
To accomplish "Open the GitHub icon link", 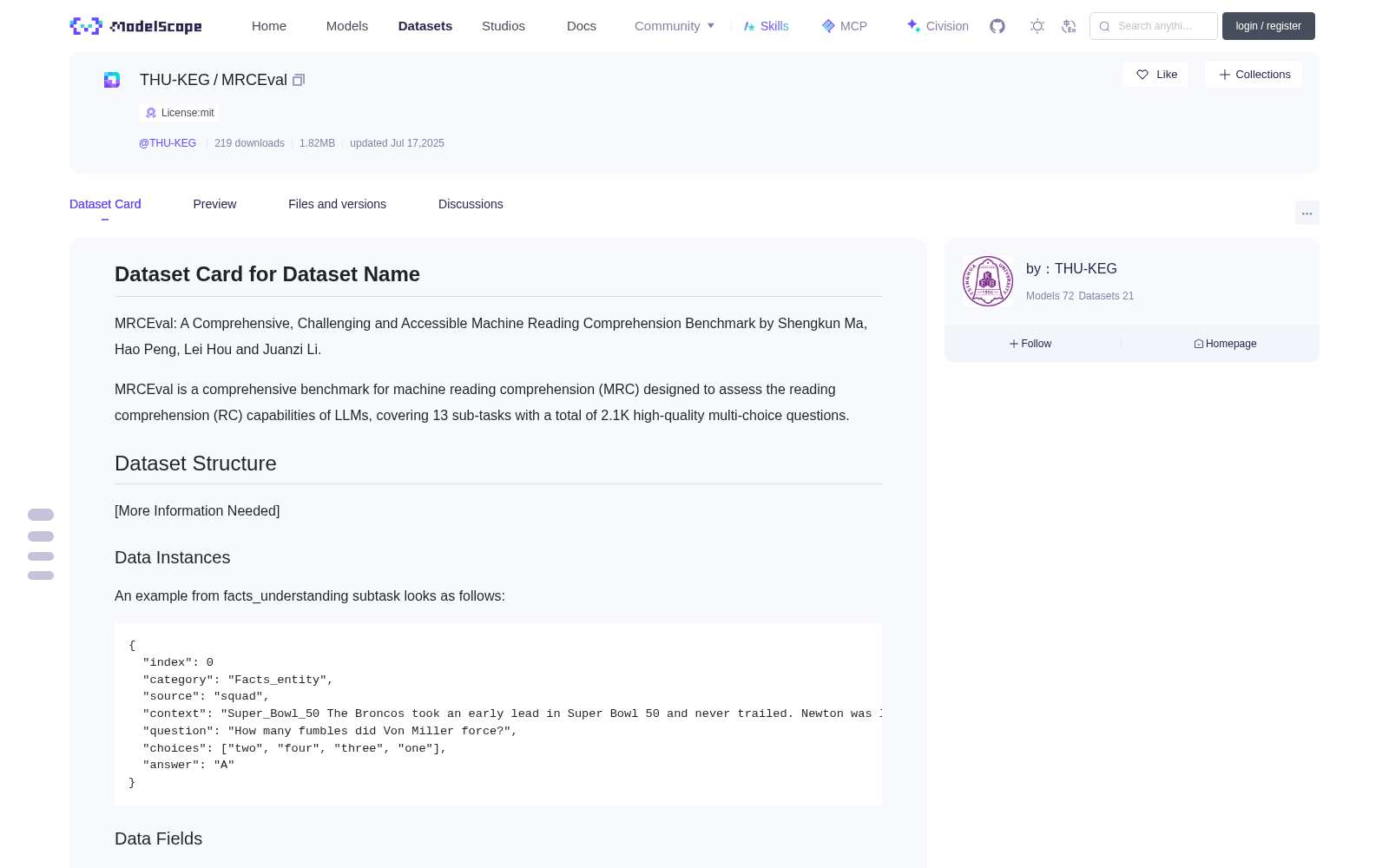I will click(x=997, y=26).
